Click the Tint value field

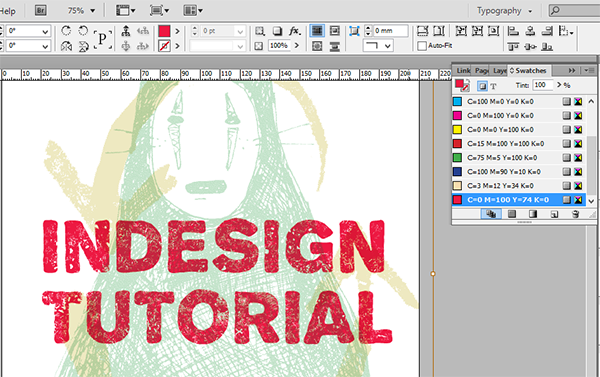[x=543, y=85]
